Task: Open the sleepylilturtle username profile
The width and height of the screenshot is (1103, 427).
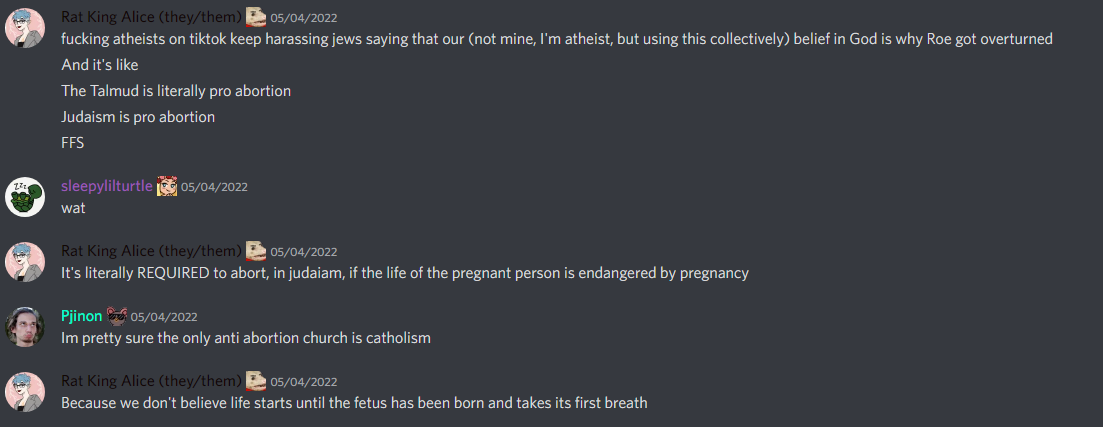Action: coord(107,186)
